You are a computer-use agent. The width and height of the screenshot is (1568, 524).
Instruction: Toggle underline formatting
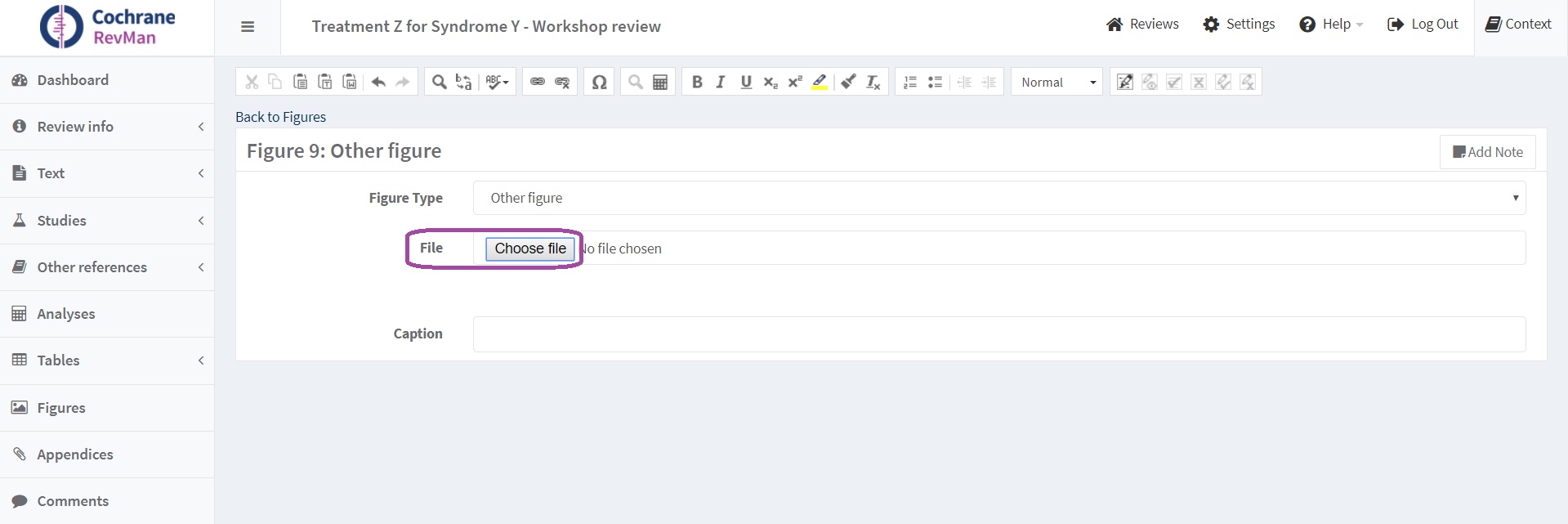tap(745, 82)
